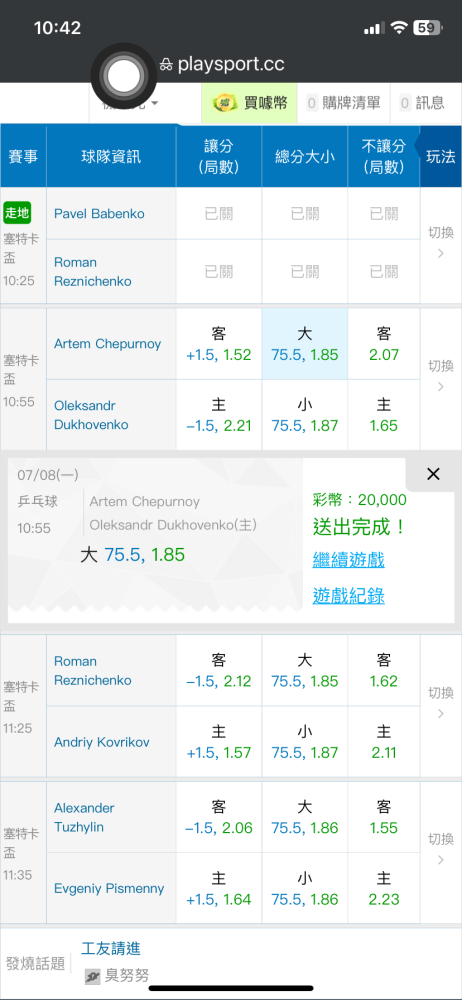Click the 繼續遊戲 link
This screenshot has width=462, height=1000.
click(348, 561)
